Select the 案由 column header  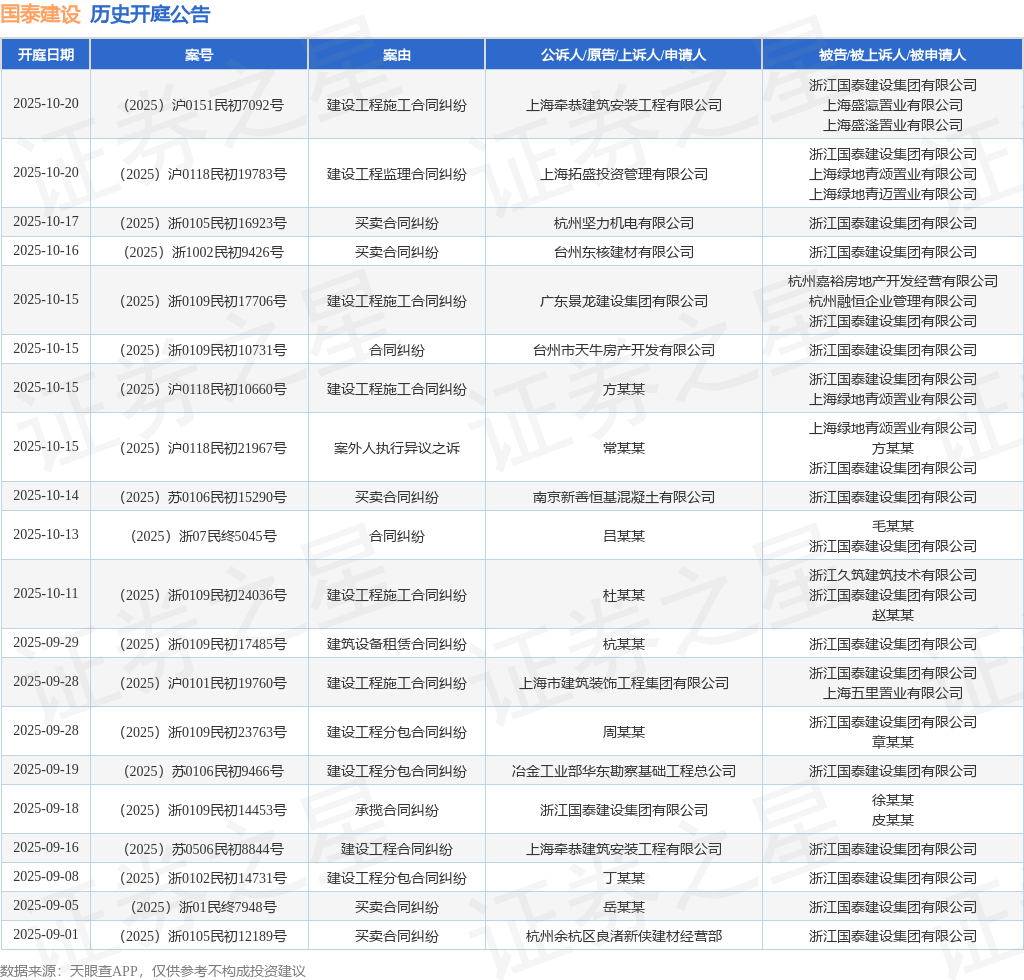[x=396, y=55]
